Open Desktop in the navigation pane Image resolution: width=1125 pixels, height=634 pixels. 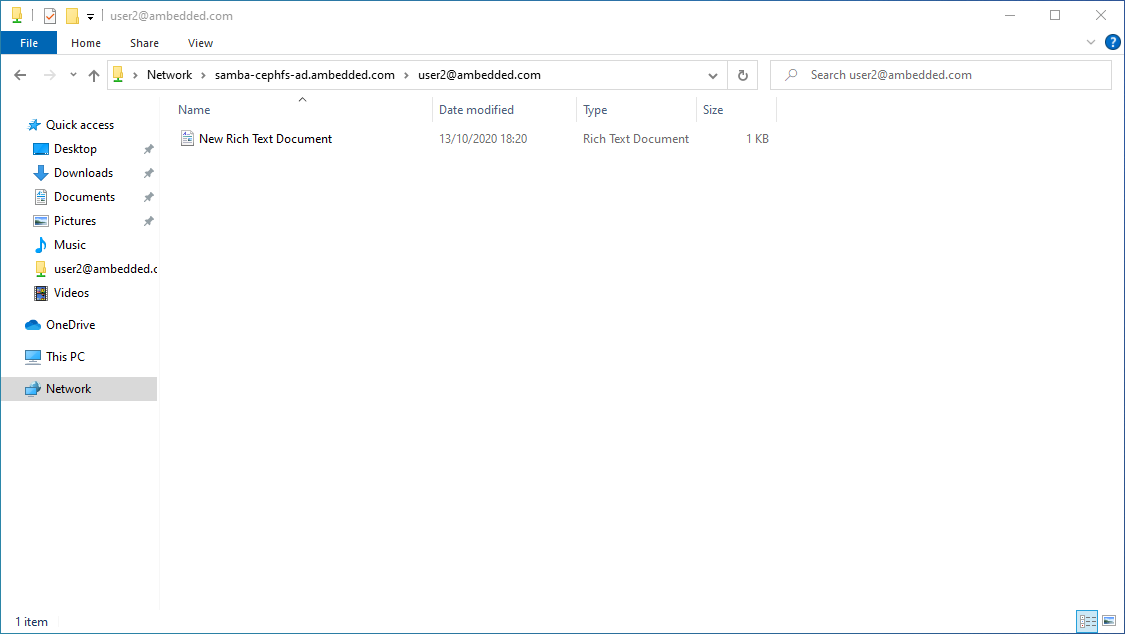pos(75,149)
